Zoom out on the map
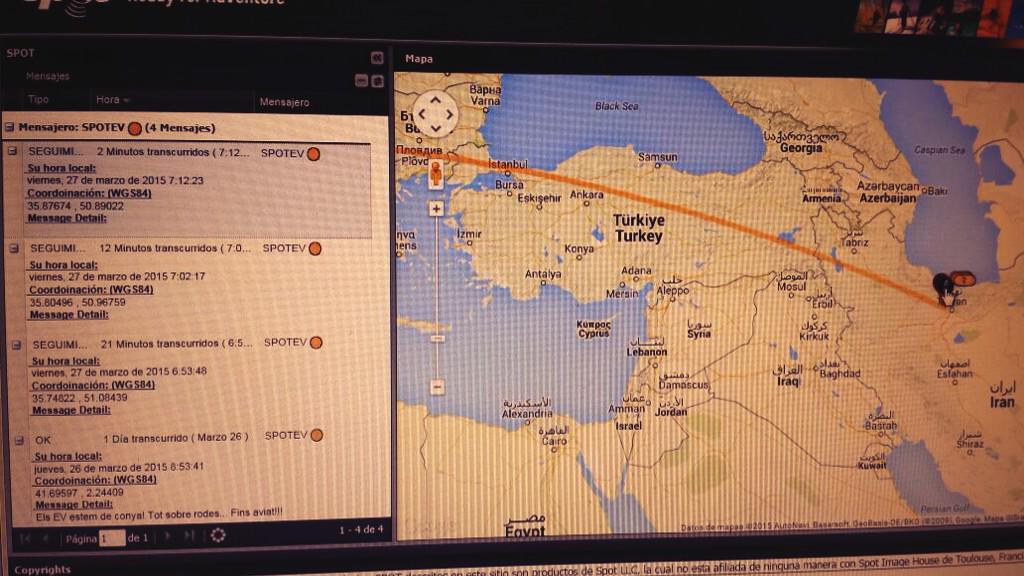Screen dimensions: 1024x576 [x=437, y=387]
